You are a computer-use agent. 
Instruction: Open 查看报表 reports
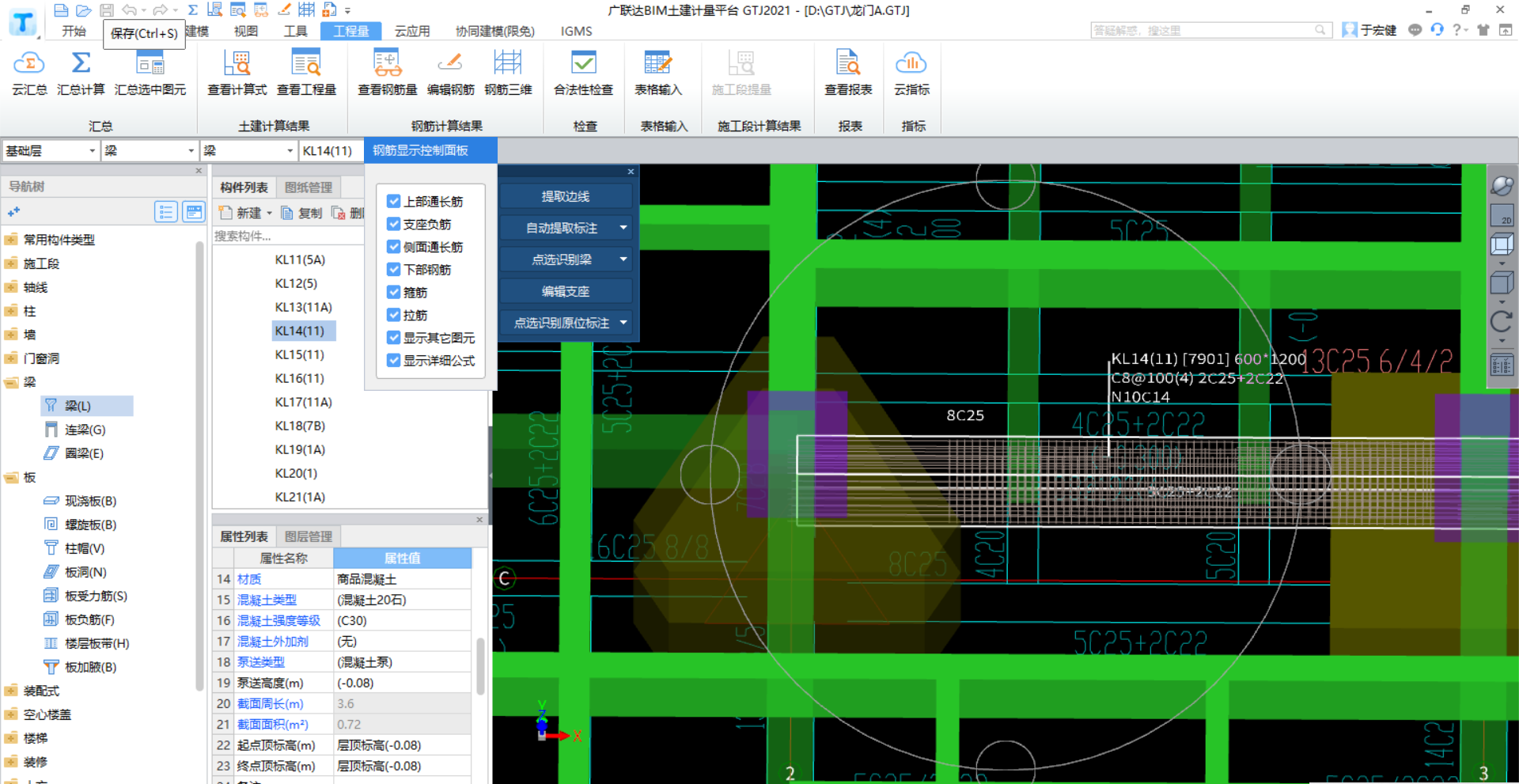tap(848, 73)
